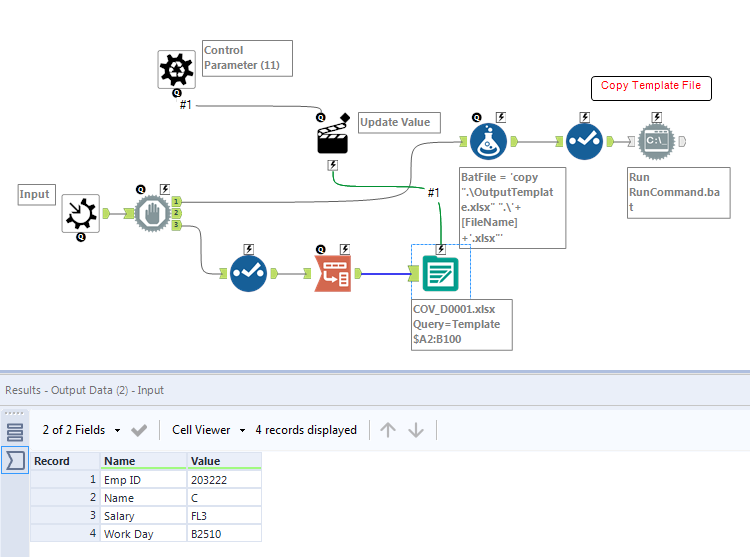750x557 pixels.
Task: Select the Emp ID cell
Action: coord(143,480)
